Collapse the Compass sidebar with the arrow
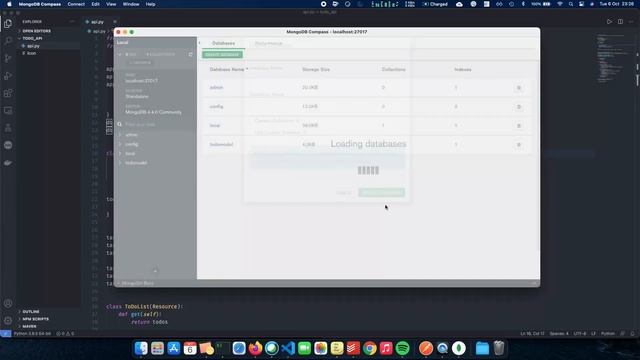Image resolution: width=640 pixels, height=360 pixels. 200,43
